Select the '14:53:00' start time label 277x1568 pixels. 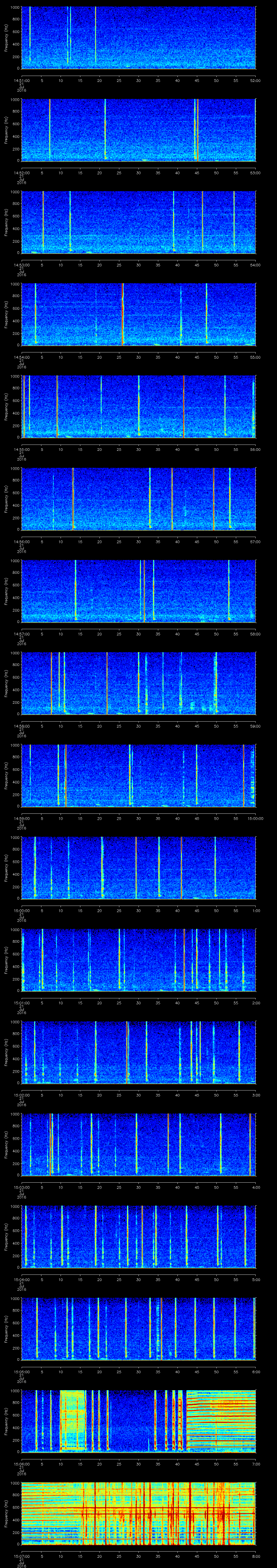pos(22,265)
